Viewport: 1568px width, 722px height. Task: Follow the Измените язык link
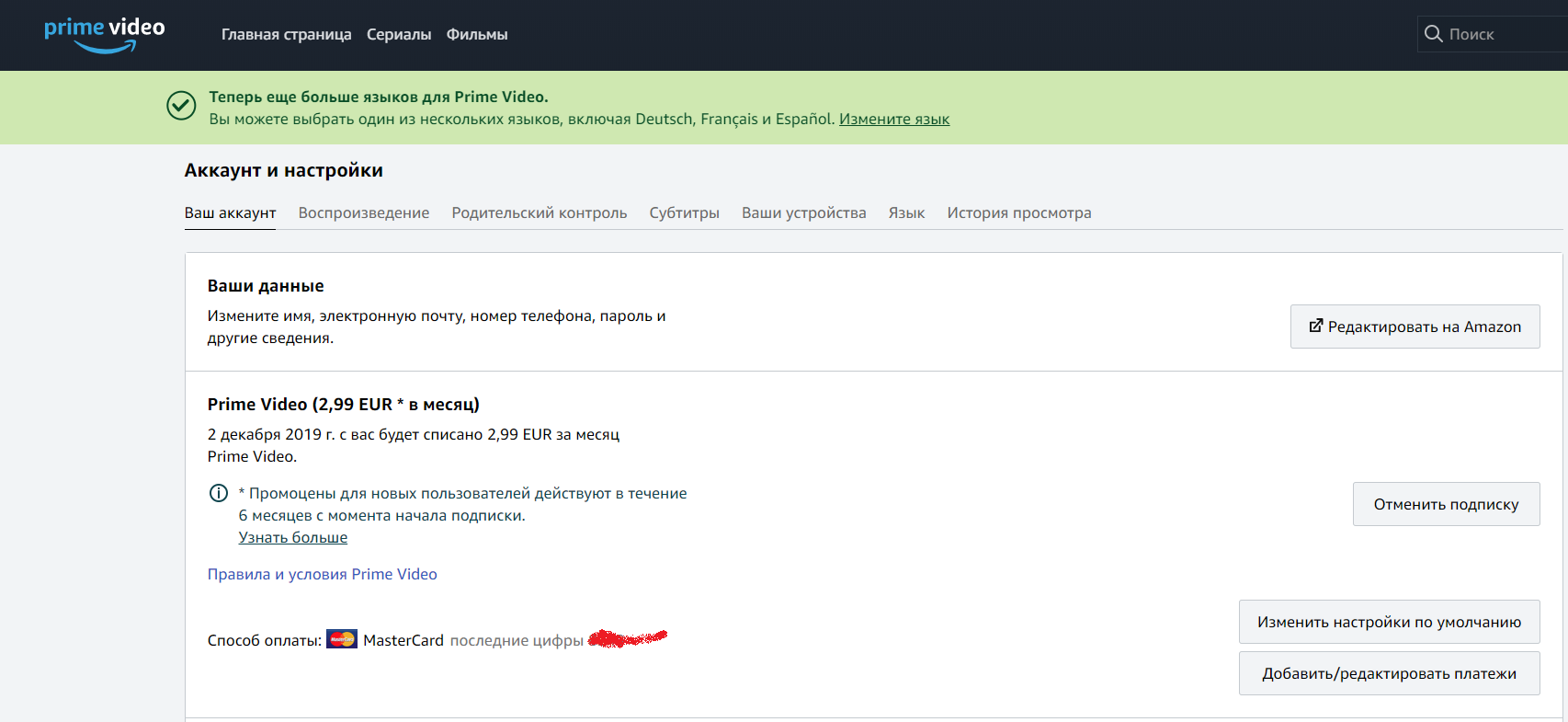point(893,120)
